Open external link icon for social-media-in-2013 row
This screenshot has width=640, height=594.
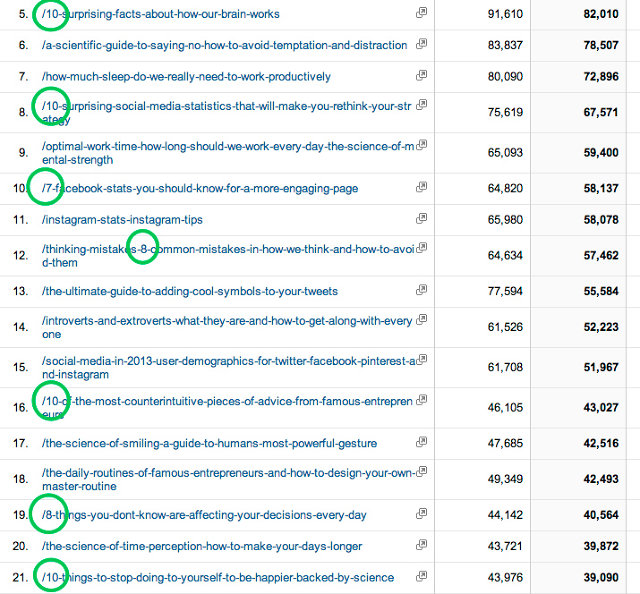[x=422, y=360]
